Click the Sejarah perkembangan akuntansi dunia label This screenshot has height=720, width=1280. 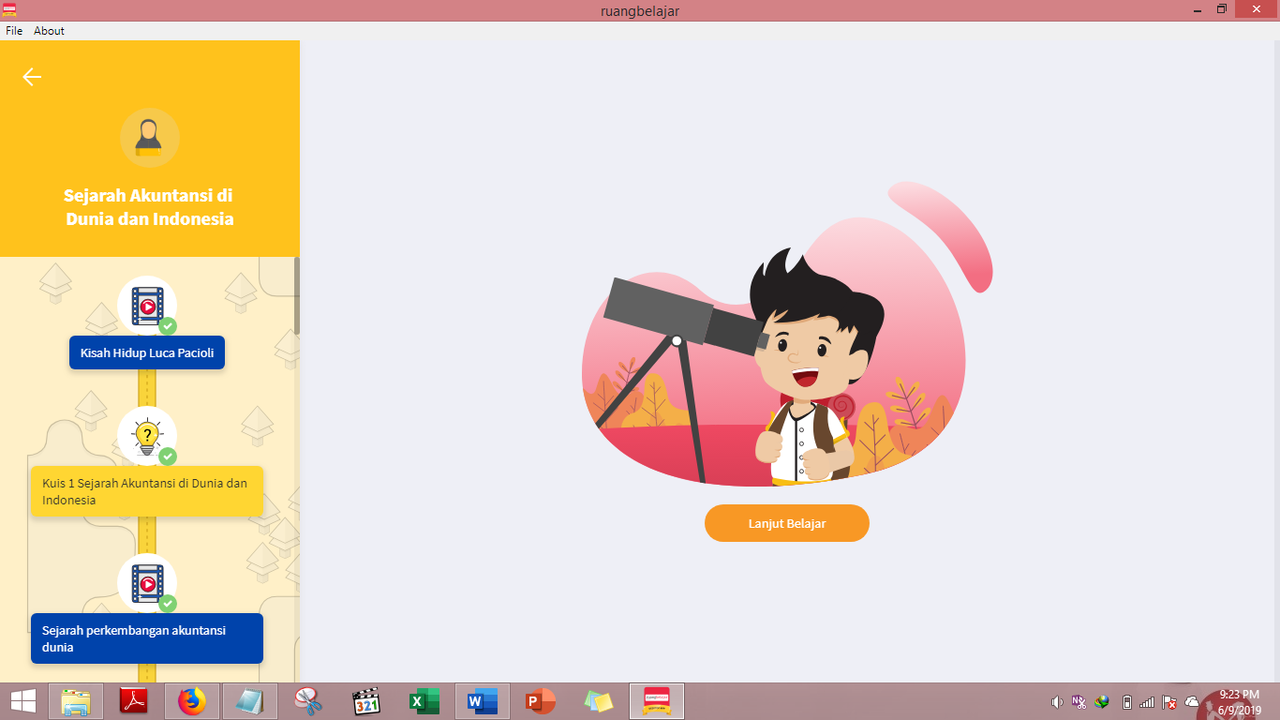147,638
